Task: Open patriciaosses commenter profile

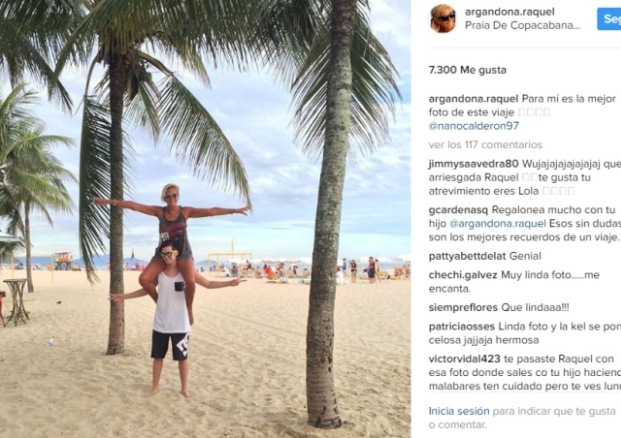Action: [x=462, y=327]
